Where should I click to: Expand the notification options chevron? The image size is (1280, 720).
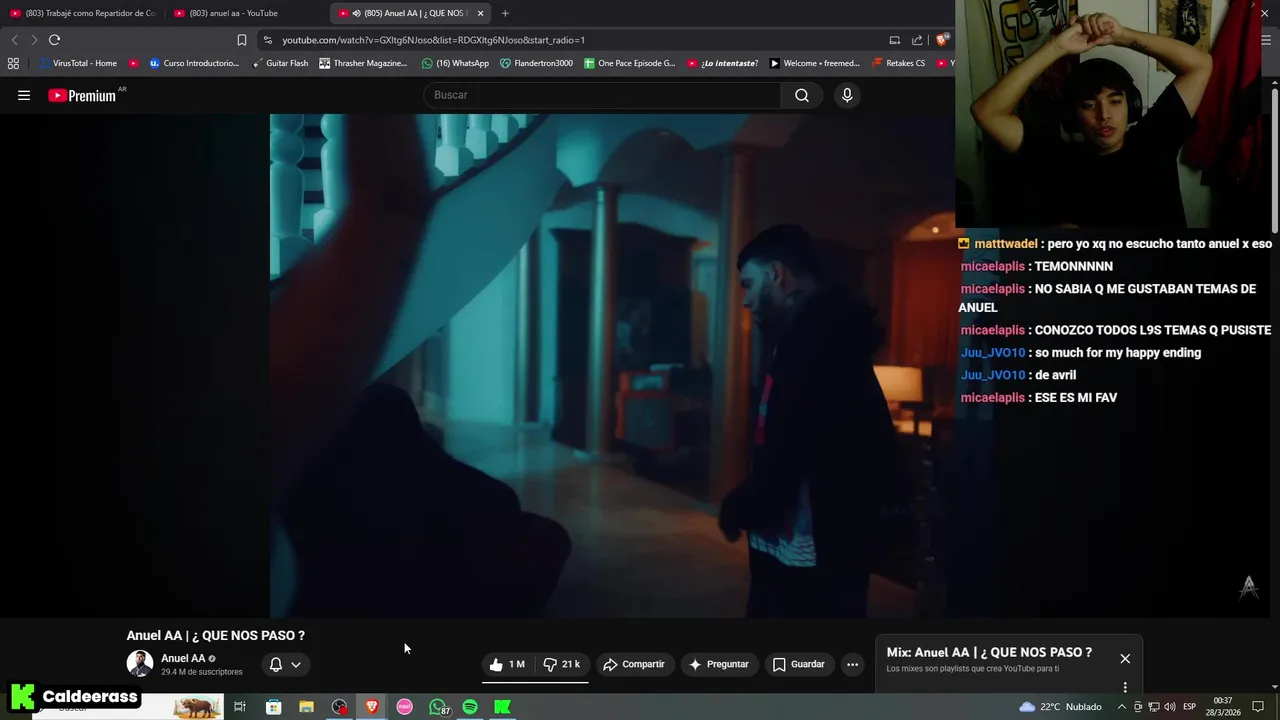296,664
